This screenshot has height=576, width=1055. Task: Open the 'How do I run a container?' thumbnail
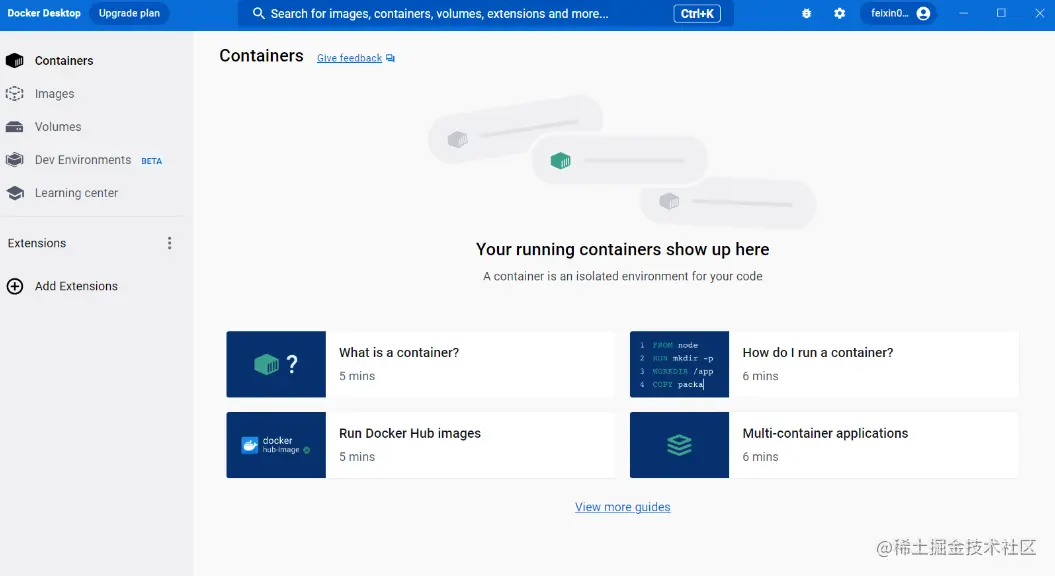pyautogui.click(x=679, y=364)
